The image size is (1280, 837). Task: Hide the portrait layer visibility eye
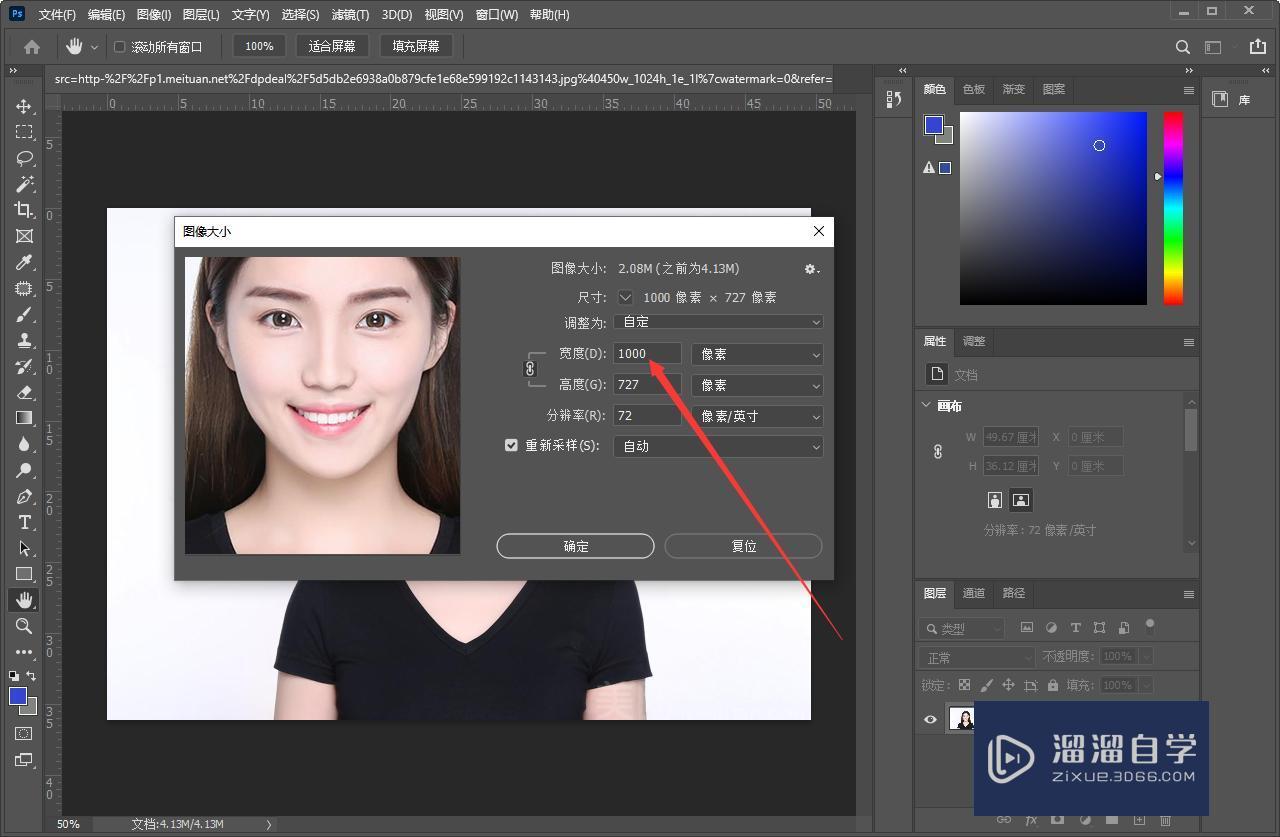point(930,719)
